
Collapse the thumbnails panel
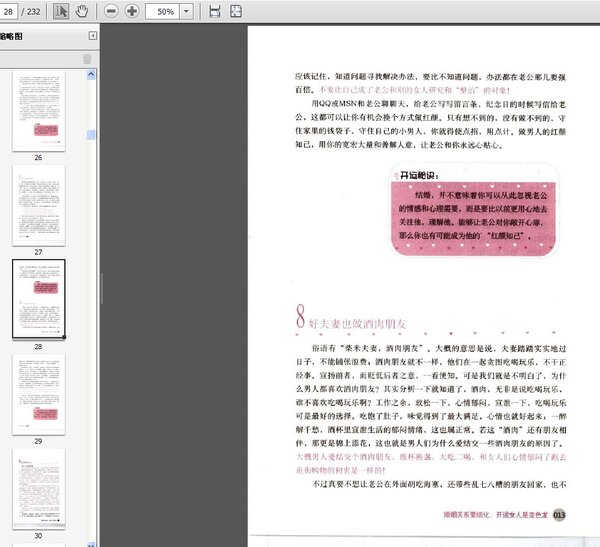[x=93, y=36]
